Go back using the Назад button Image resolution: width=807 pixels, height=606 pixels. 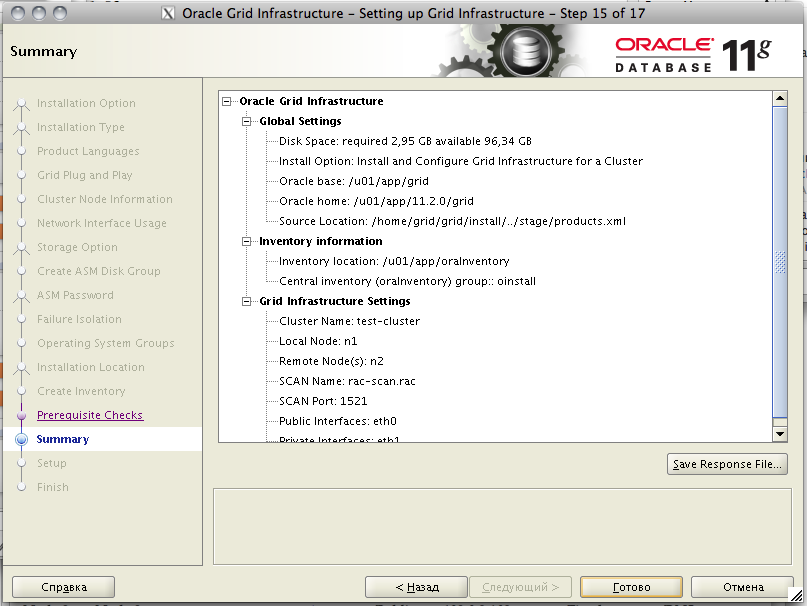416,587
